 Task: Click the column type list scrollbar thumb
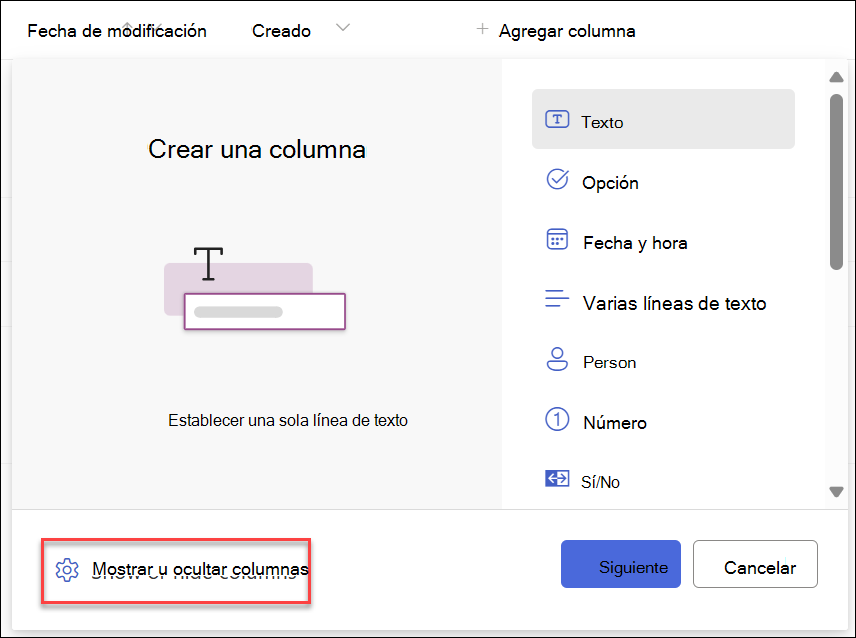836,182
